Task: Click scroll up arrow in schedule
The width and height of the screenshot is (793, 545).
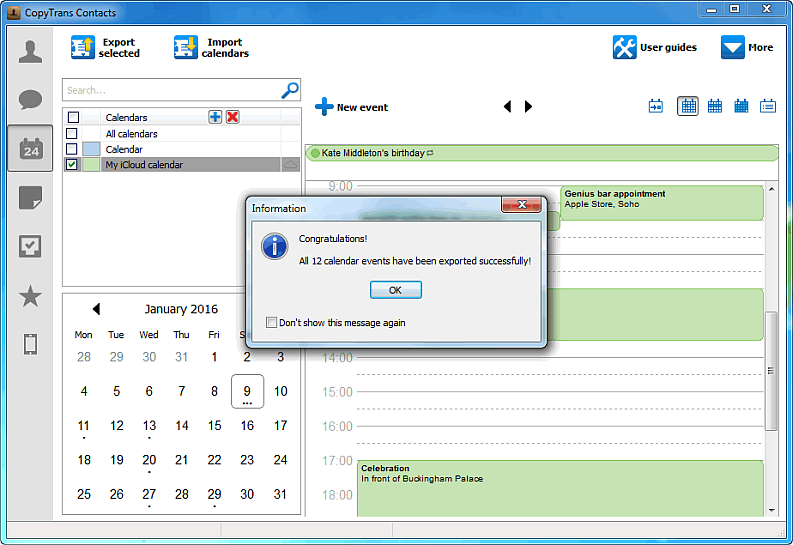Action: pyautogui.click(x=771, y=189)
